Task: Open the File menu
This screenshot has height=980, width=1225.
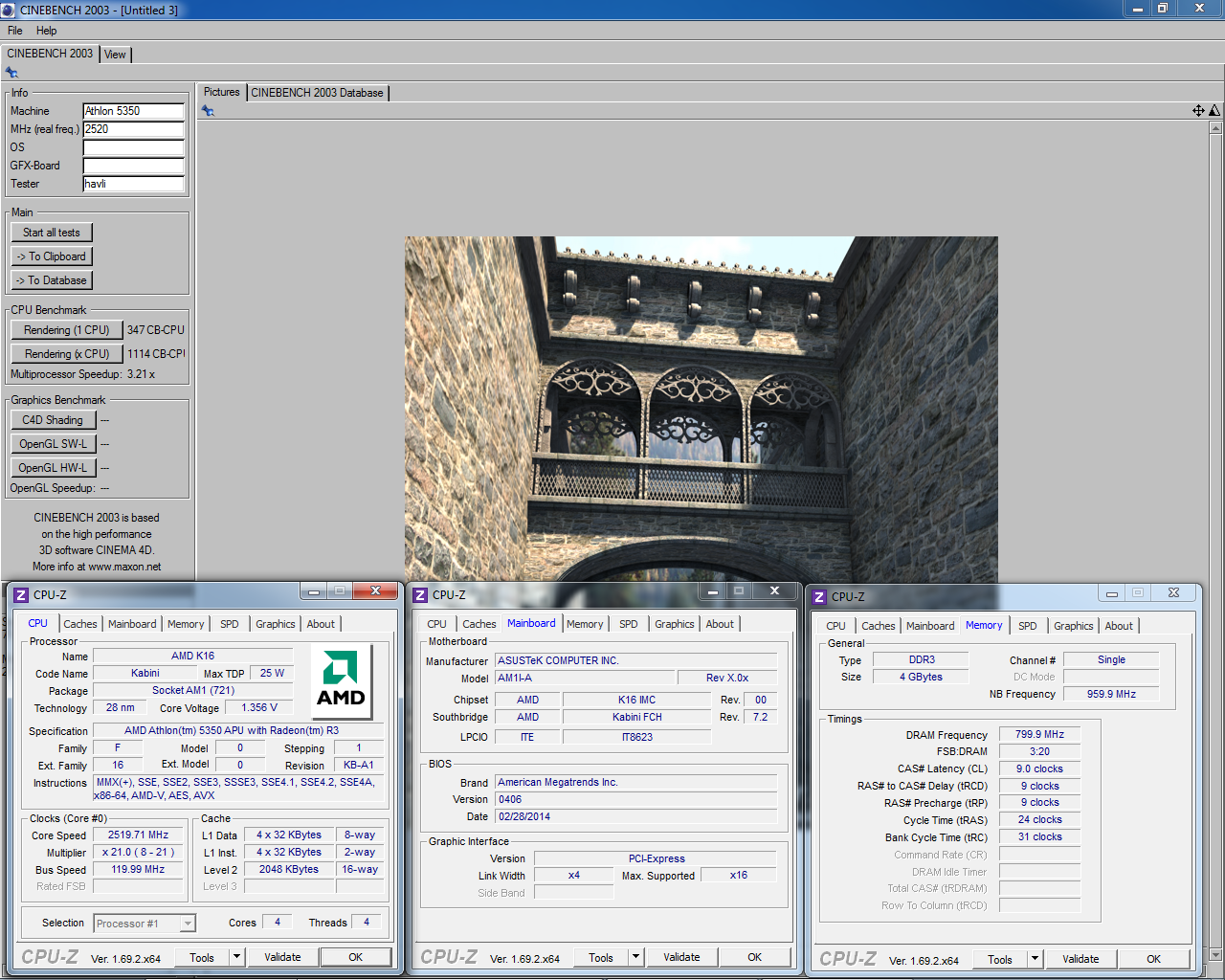Action: (x=15, y=31)
